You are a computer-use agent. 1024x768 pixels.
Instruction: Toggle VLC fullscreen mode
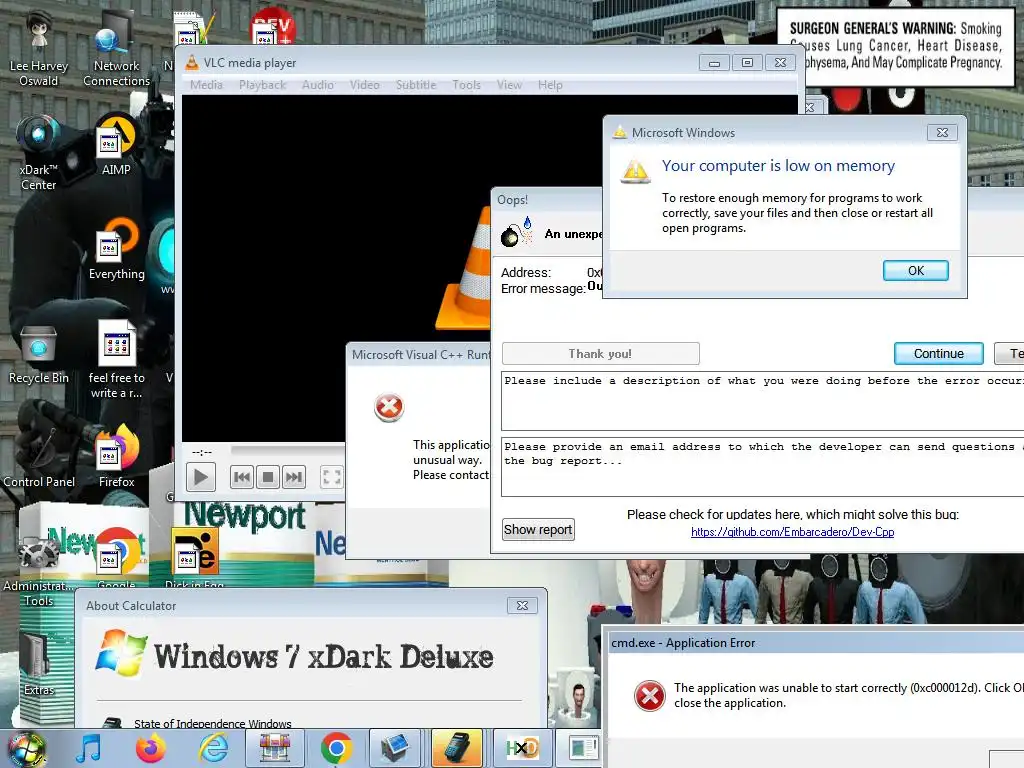332,477
